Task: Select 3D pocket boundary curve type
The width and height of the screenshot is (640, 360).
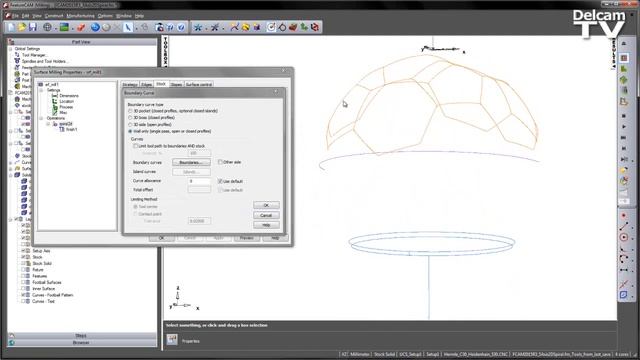Action: pos(131,111)
